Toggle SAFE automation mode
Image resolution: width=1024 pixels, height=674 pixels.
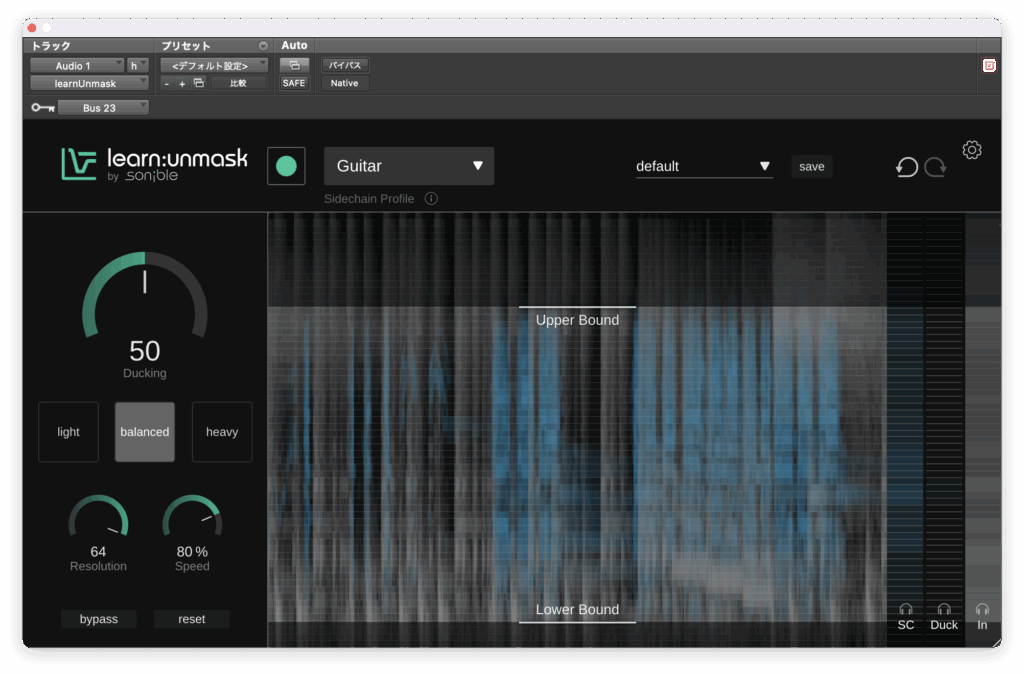294,83
